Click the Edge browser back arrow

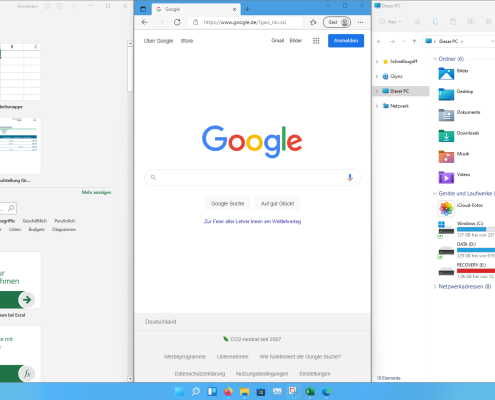click(144, 22)
